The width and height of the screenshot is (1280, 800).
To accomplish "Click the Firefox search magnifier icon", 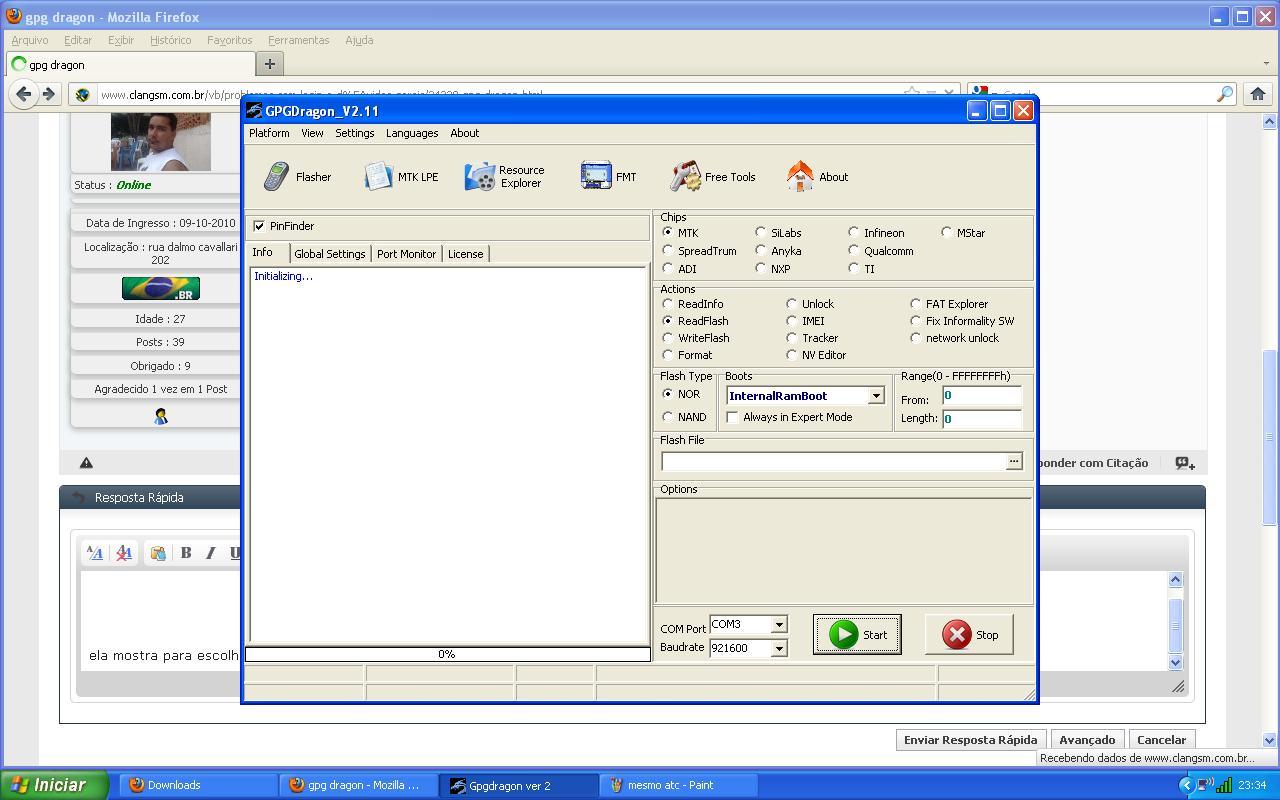I will coord(1225,94).
